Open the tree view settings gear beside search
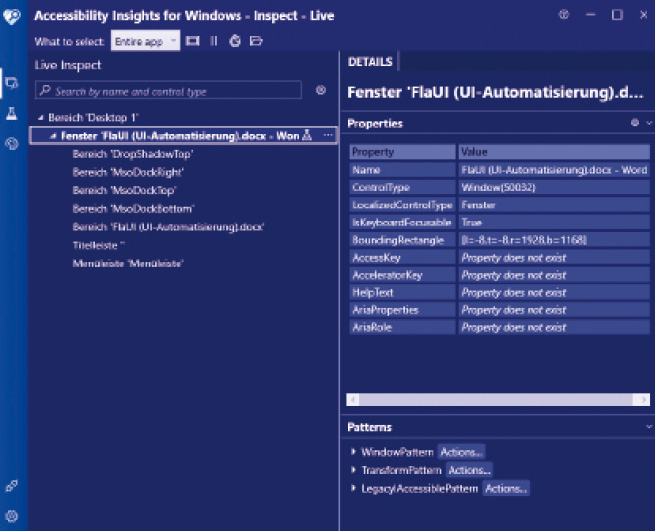Viewport: 655px width, 531px height. point(321,90)
